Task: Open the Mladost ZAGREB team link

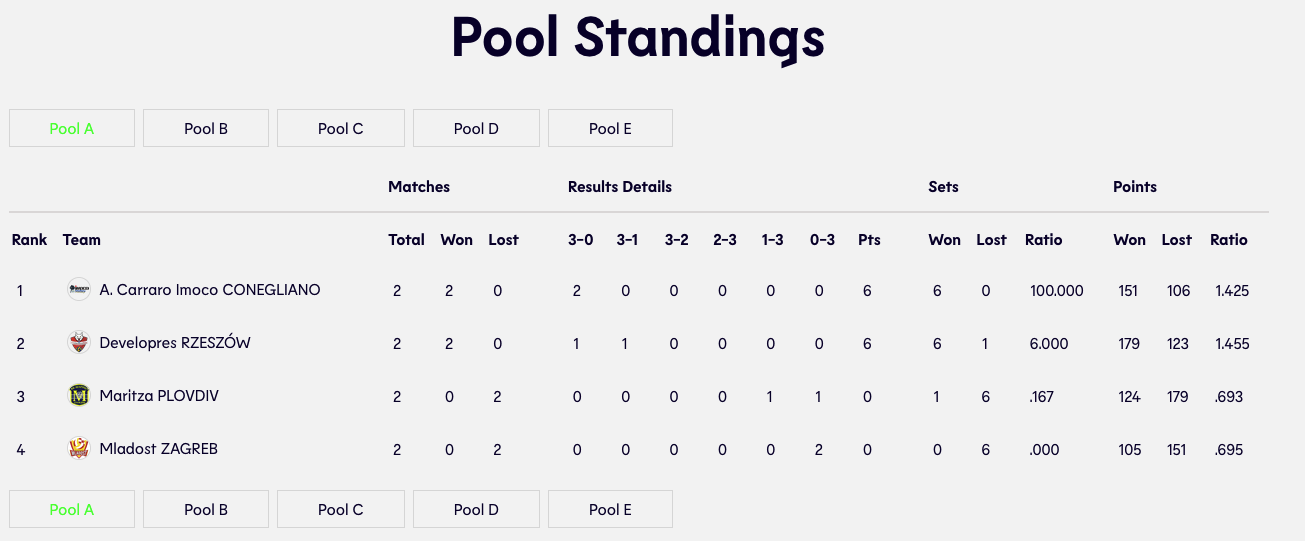Action: 158,449
